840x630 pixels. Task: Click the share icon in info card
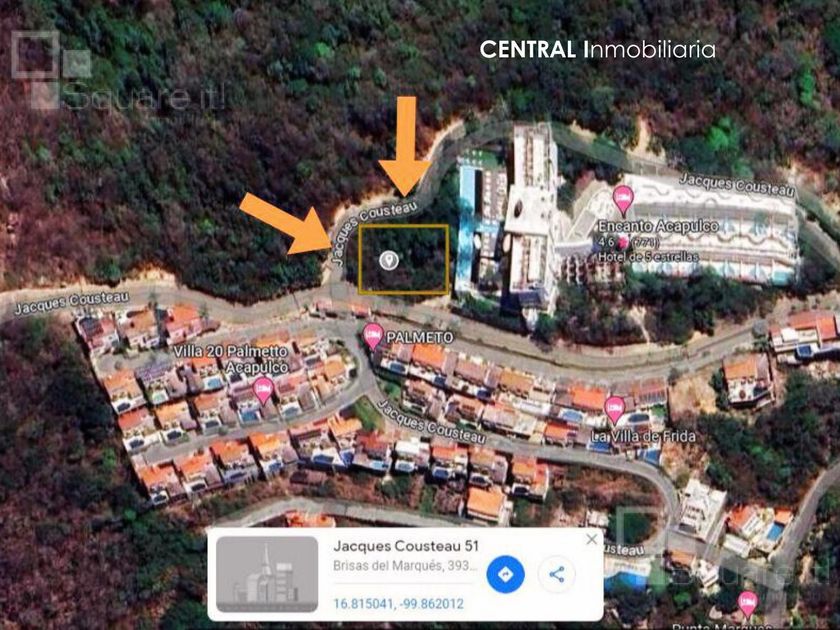[x=557, y=574]
